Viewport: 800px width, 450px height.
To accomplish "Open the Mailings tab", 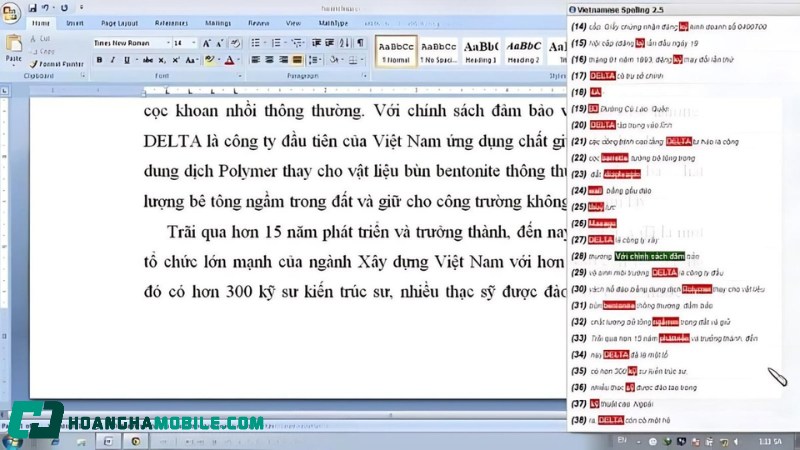I will point(218,23).
